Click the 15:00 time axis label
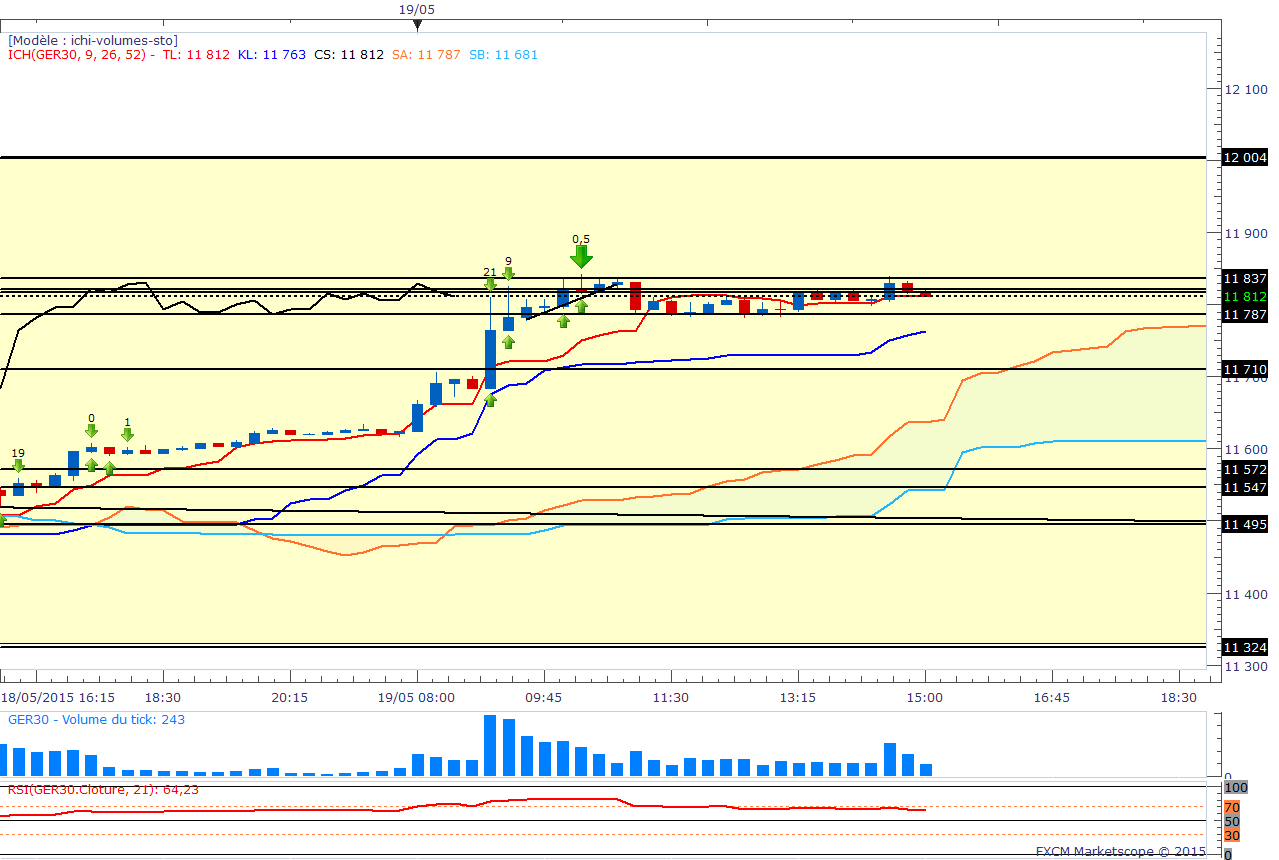 (924, 697)
